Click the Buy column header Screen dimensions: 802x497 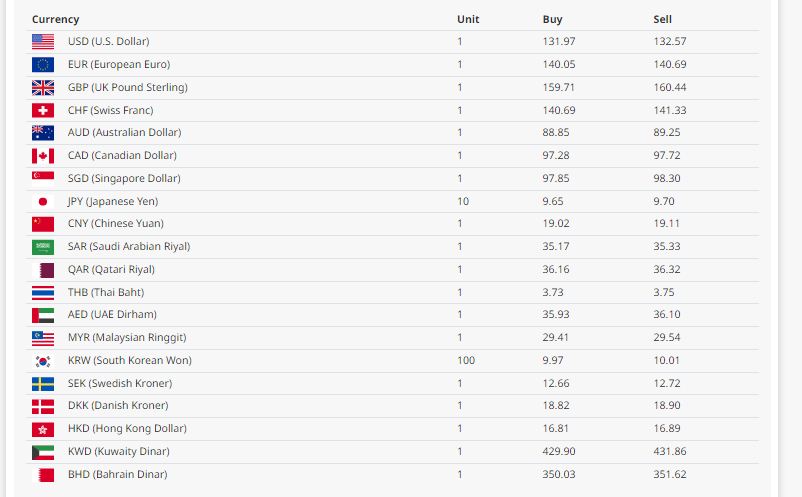click(x=552, y=19)
